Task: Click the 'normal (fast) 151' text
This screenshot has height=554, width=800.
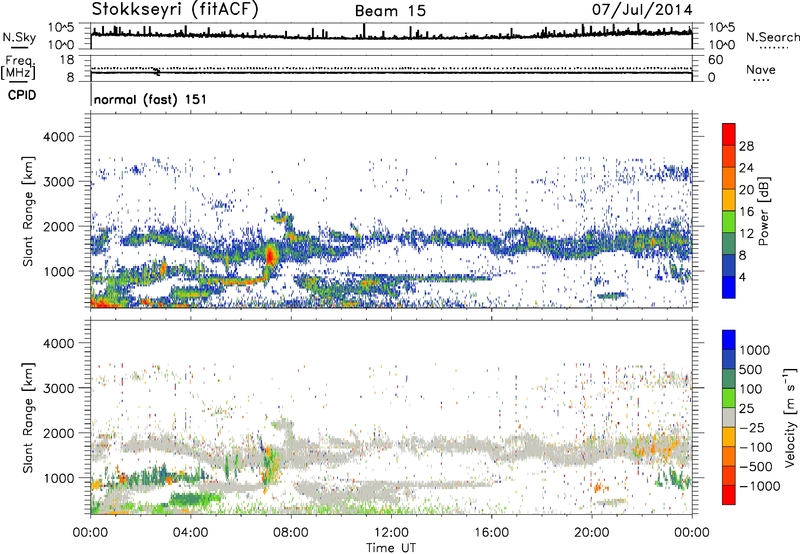Action: 151,99
